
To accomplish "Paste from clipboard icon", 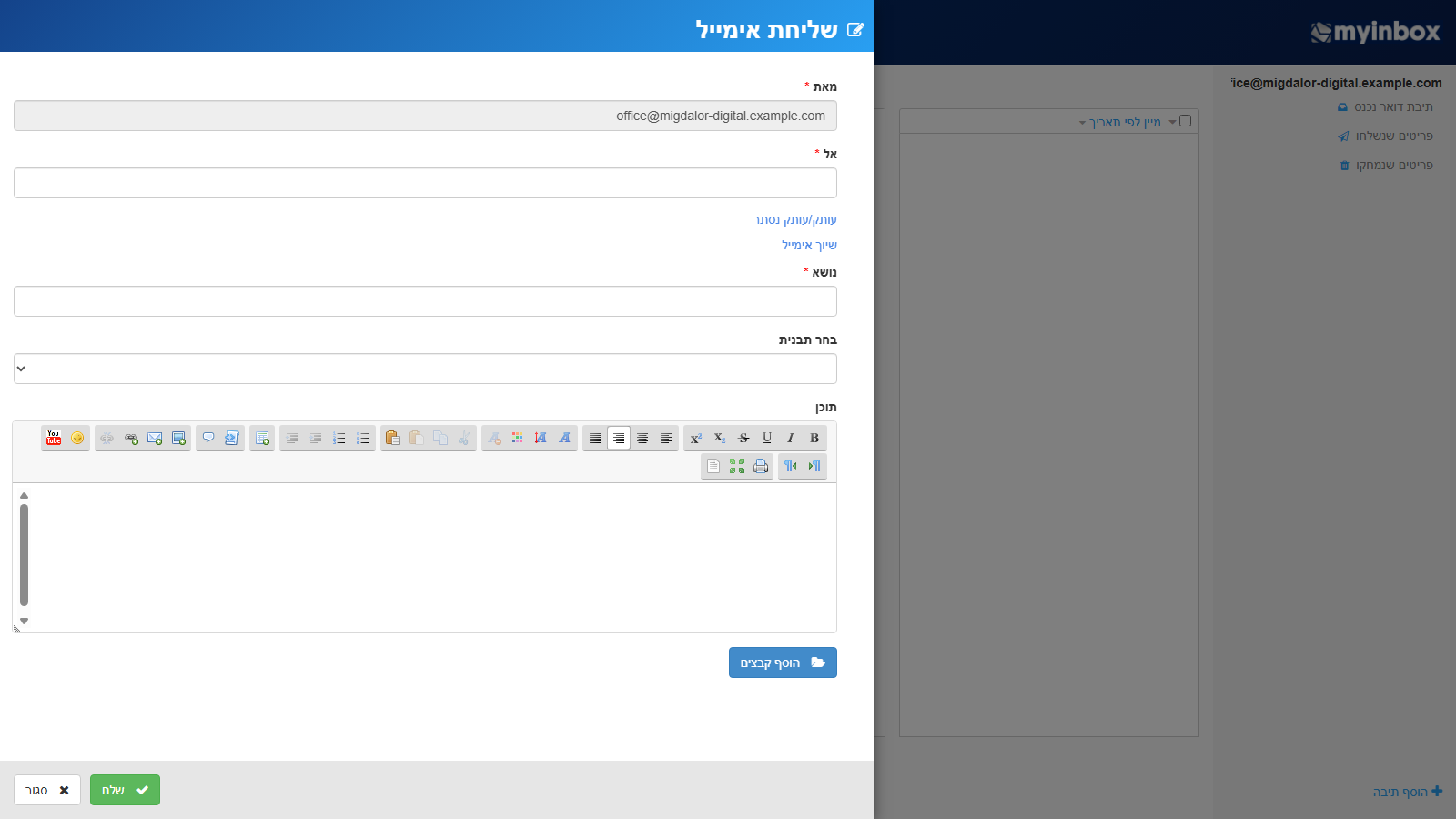I will [393, 438].
